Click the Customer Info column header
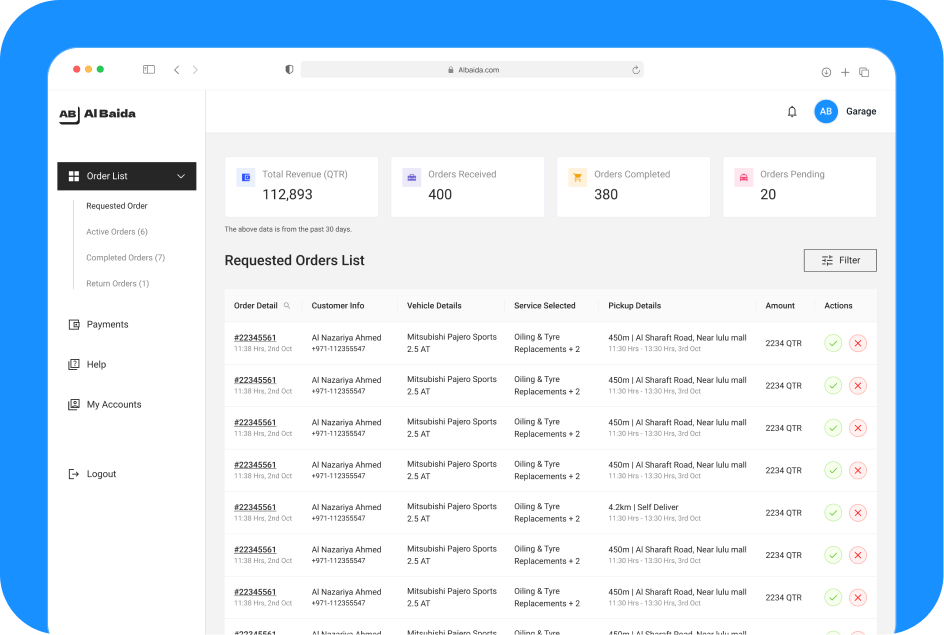 (338, 306)
